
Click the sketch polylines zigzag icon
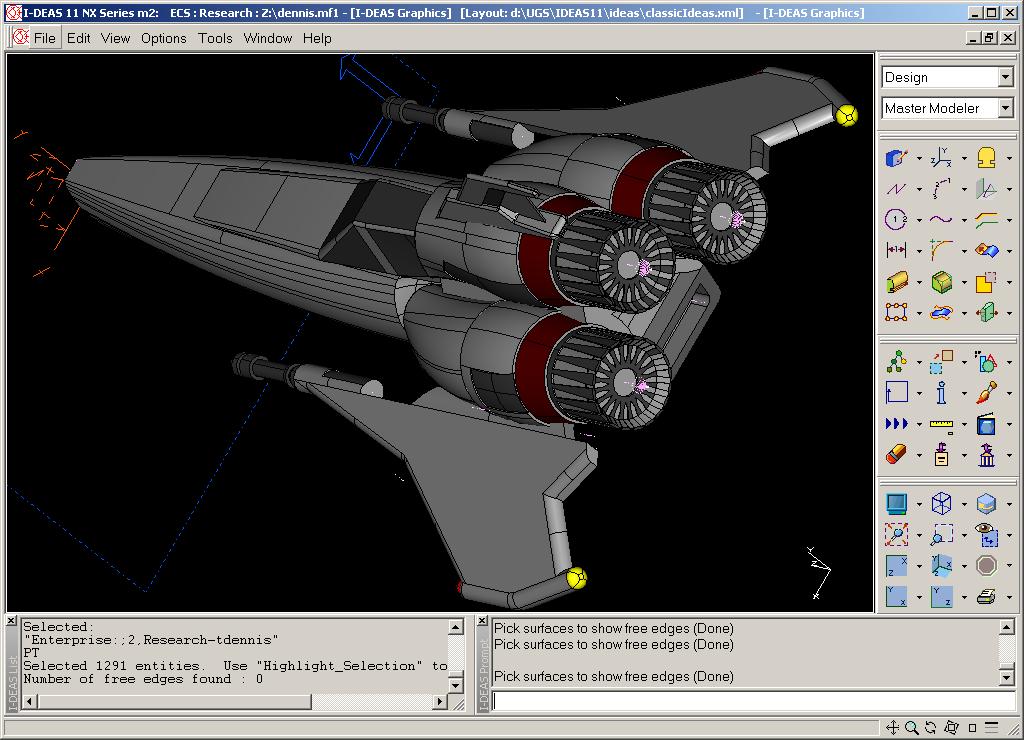[x=896, y=188]
